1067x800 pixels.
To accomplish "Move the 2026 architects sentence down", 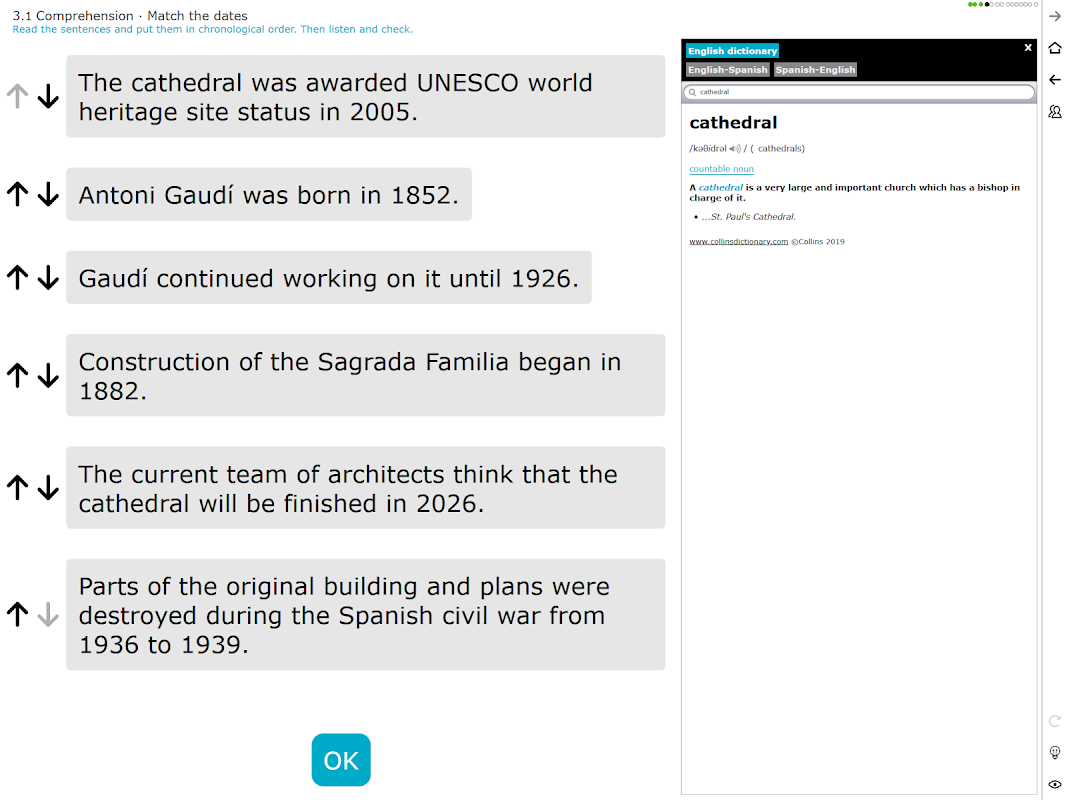I will (x=48, y=488).
